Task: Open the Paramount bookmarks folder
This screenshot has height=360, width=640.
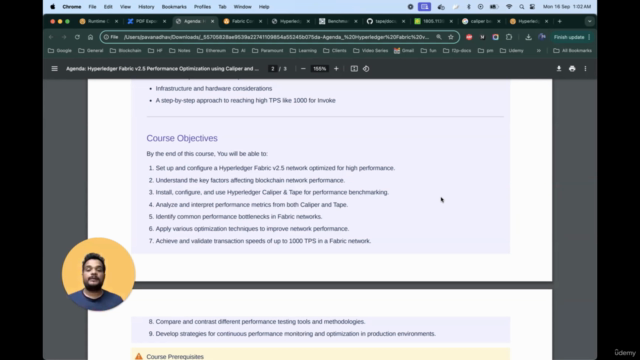Action: pos(267,51)
